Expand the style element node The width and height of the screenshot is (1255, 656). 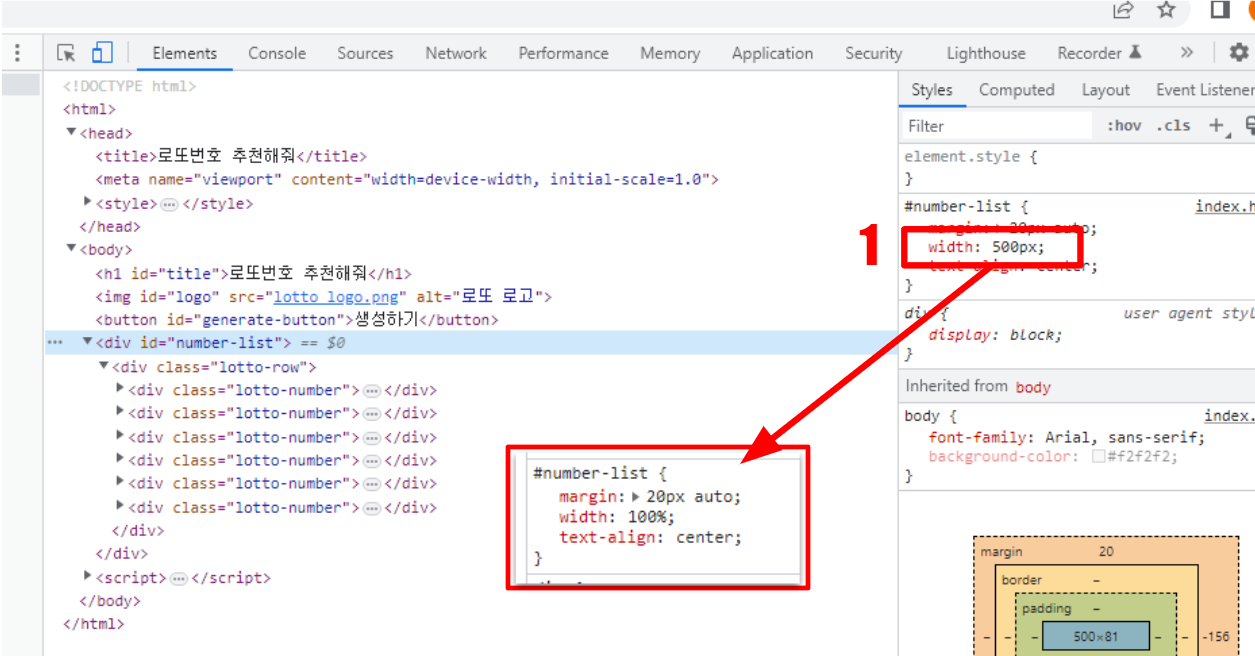pos(88,203)
